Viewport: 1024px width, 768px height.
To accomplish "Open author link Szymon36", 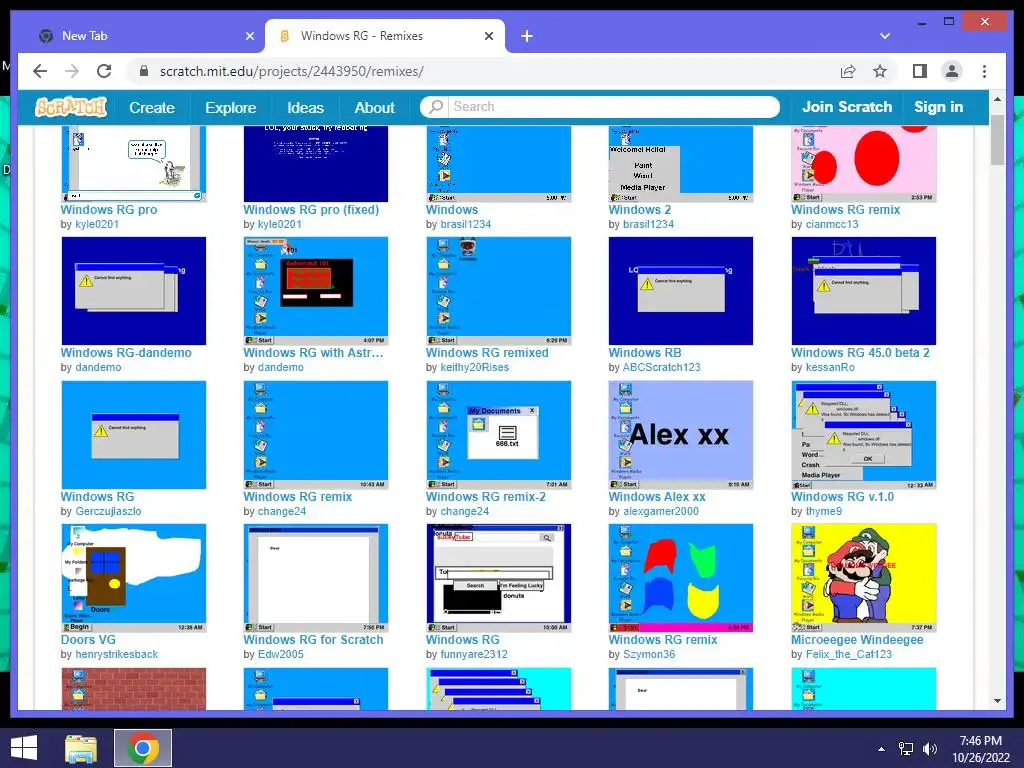I will (x=648, y=654).
